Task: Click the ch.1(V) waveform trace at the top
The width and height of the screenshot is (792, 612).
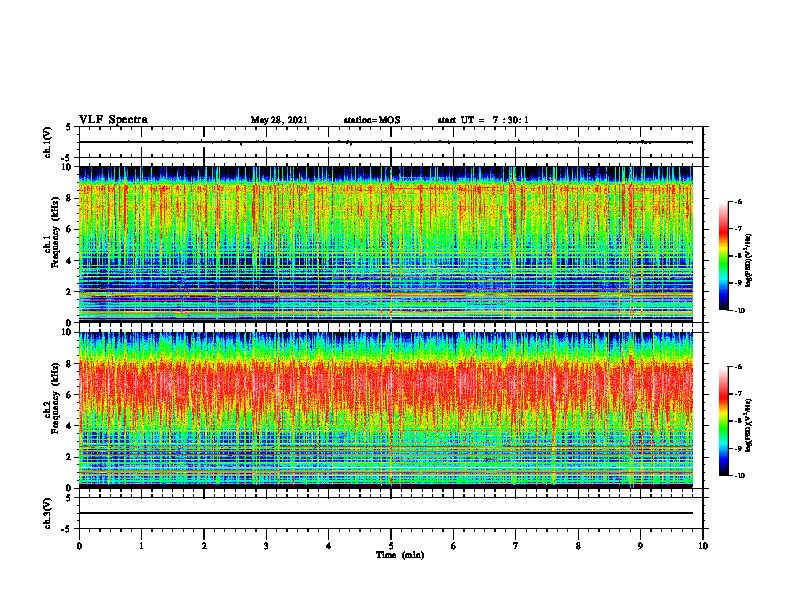Action: click(386, 142)
